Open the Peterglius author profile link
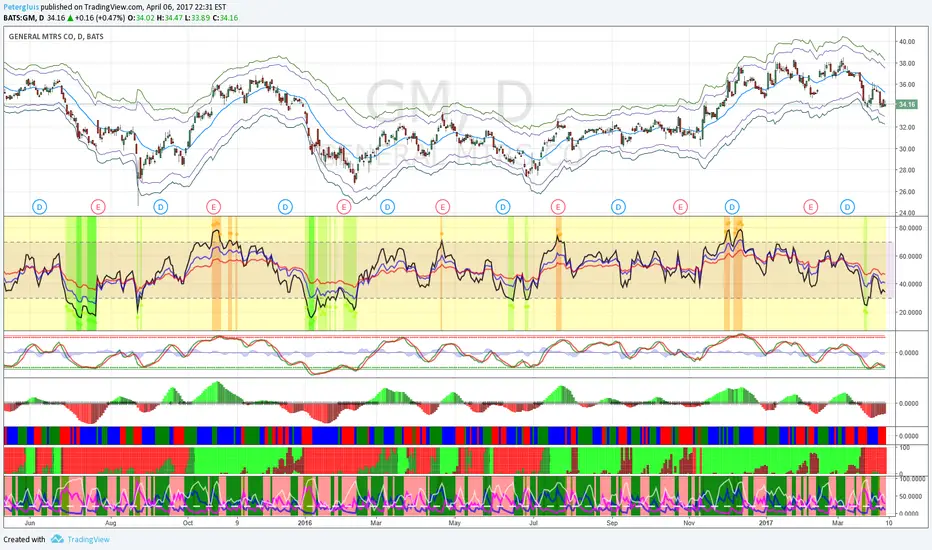 pos(21,7)
